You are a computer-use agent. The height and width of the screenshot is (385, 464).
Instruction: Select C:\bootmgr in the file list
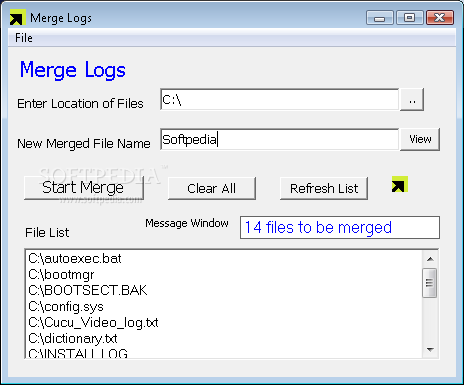(x=223, y=275)
